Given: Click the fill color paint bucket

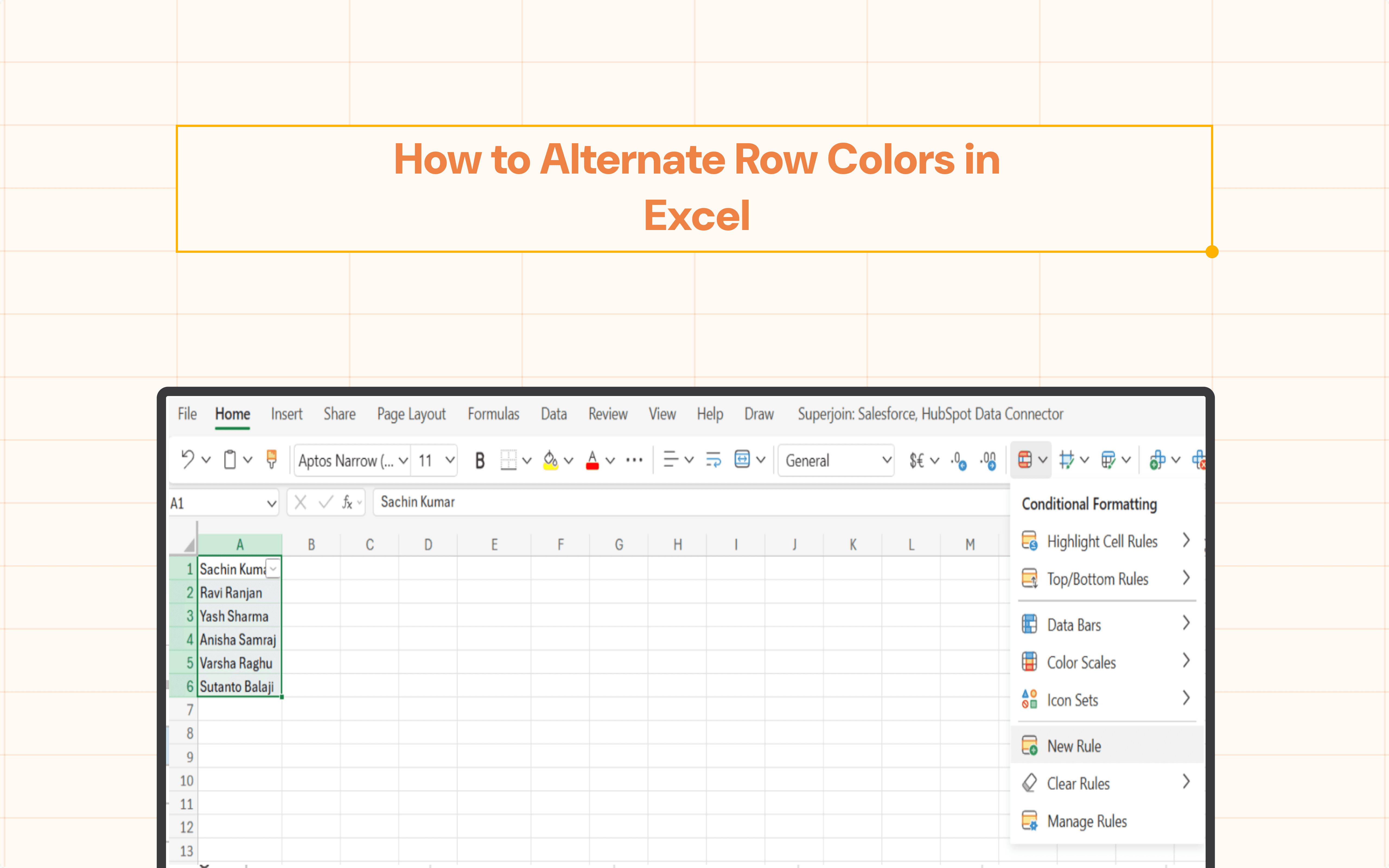Looking at the screenshot, I should [x=550, y=460].
